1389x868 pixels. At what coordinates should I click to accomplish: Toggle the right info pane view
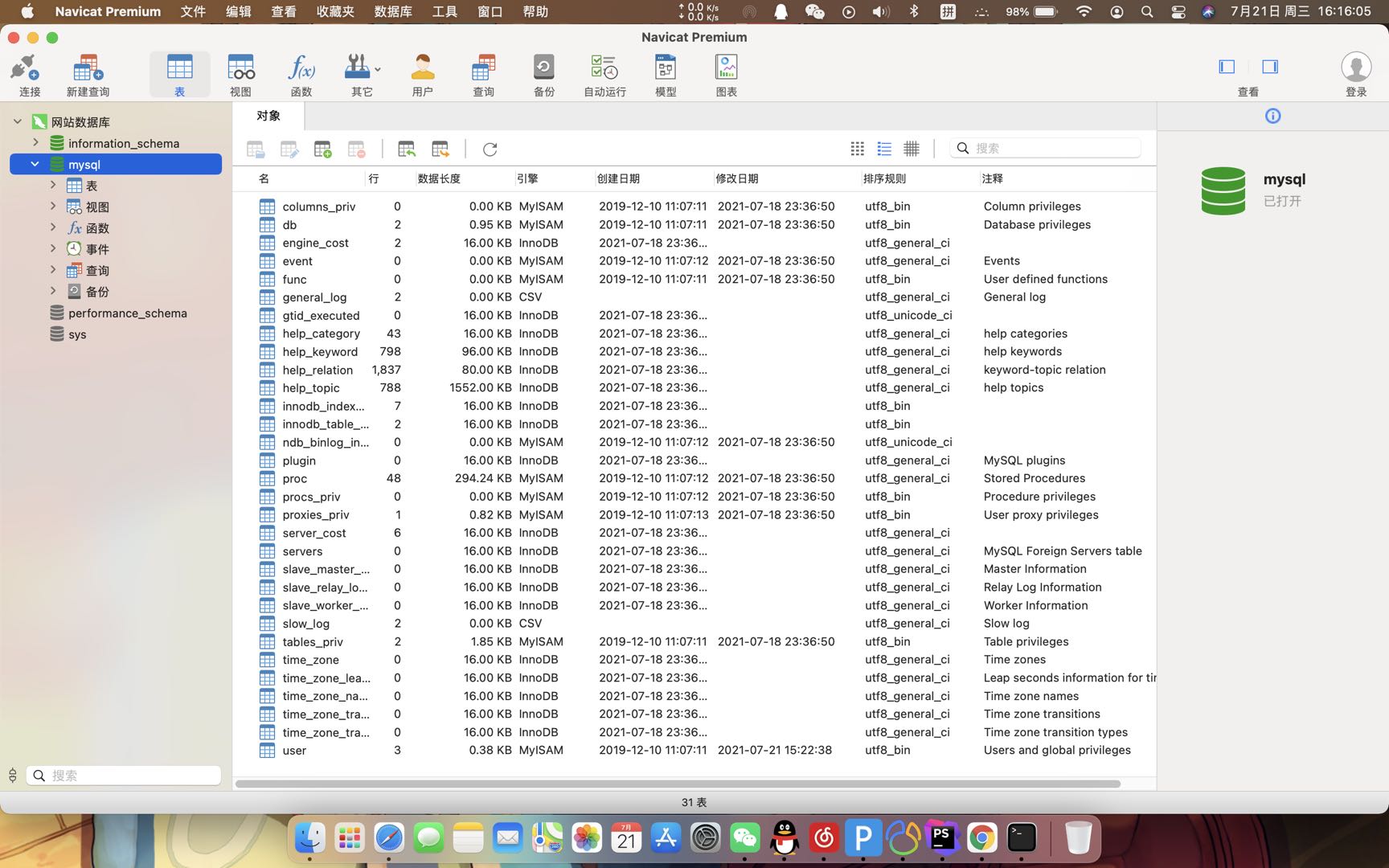(1270, 67)
